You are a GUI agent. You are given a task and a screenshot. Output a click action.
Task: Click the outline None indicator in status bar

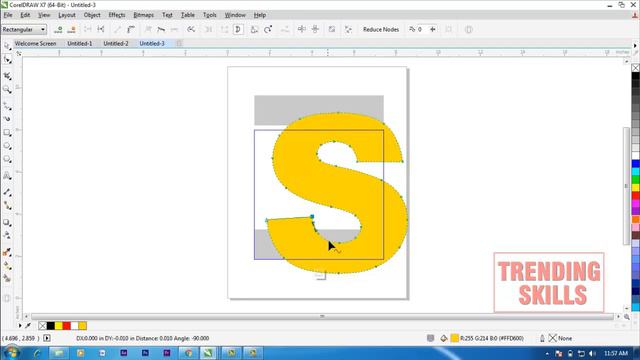(553, 338)
